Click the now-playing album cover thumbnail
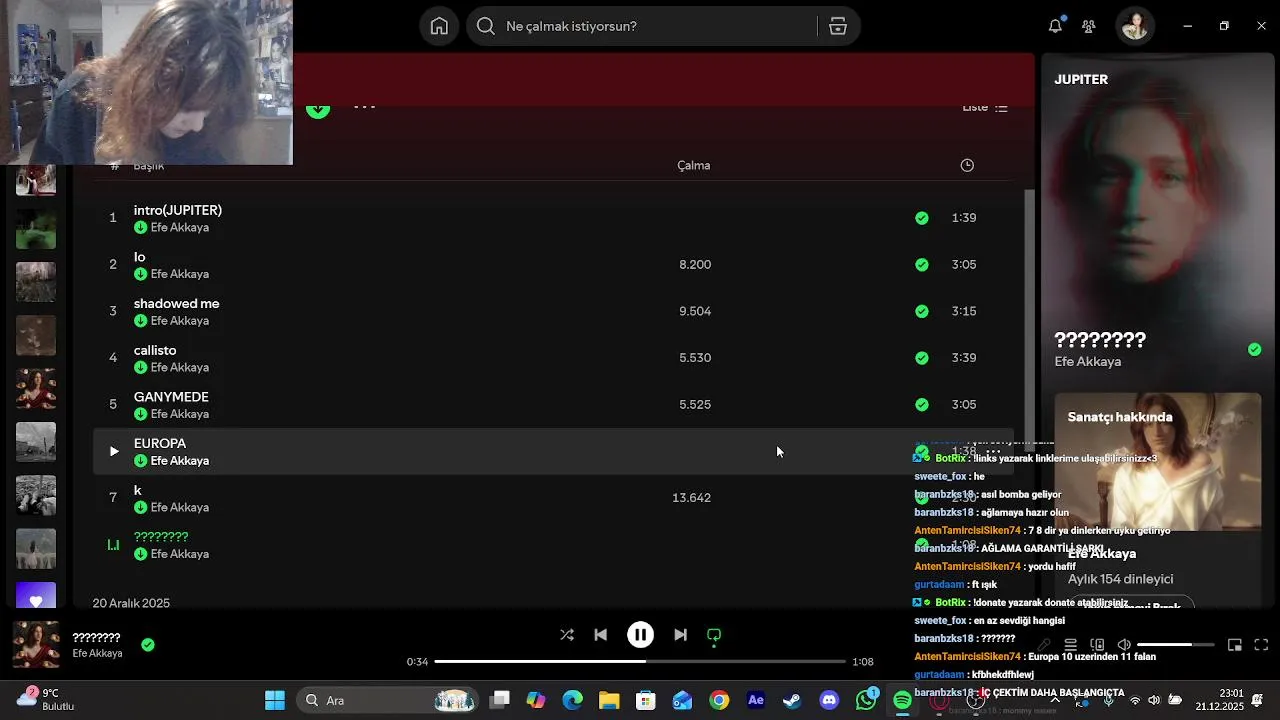 pyautogui.click(x=36, y=645)
